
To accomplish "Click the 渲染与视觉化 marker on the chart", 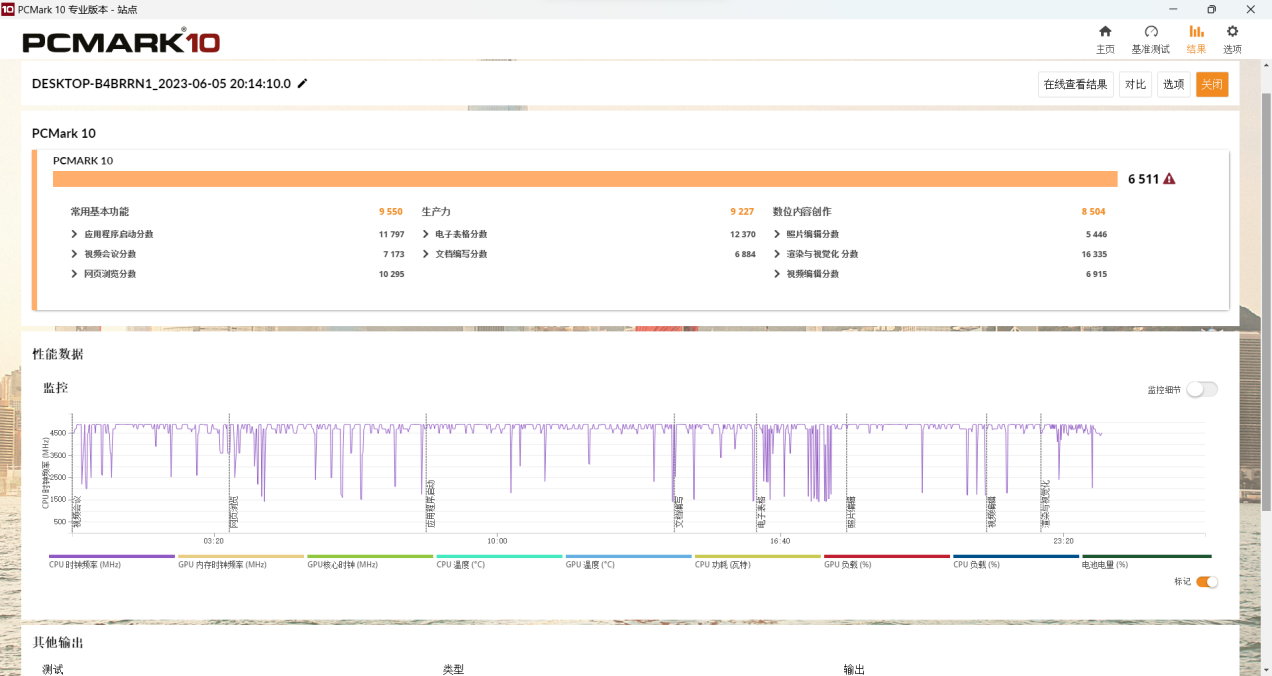I will click(x=1045, y=504).
